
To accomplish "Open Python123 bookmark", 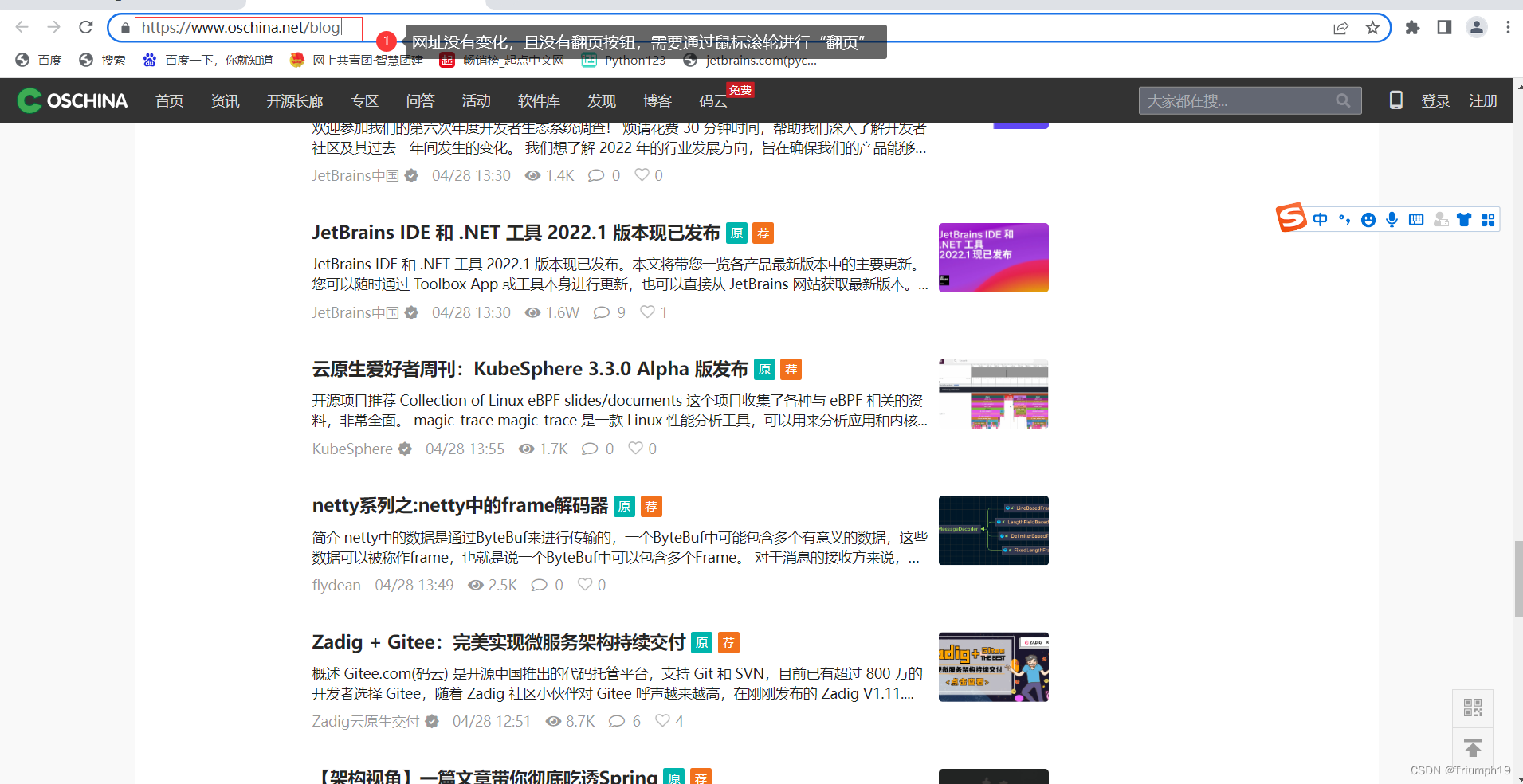I will coord(624,60).
